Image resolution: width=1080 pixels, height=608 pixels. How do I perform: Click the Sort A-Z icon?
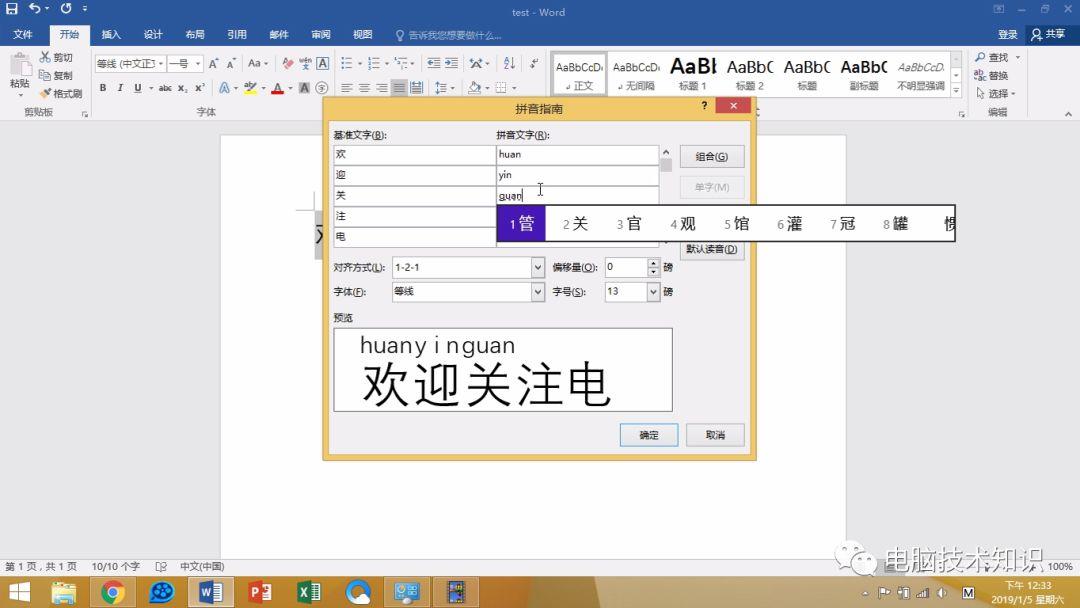(x=509, y=63)
